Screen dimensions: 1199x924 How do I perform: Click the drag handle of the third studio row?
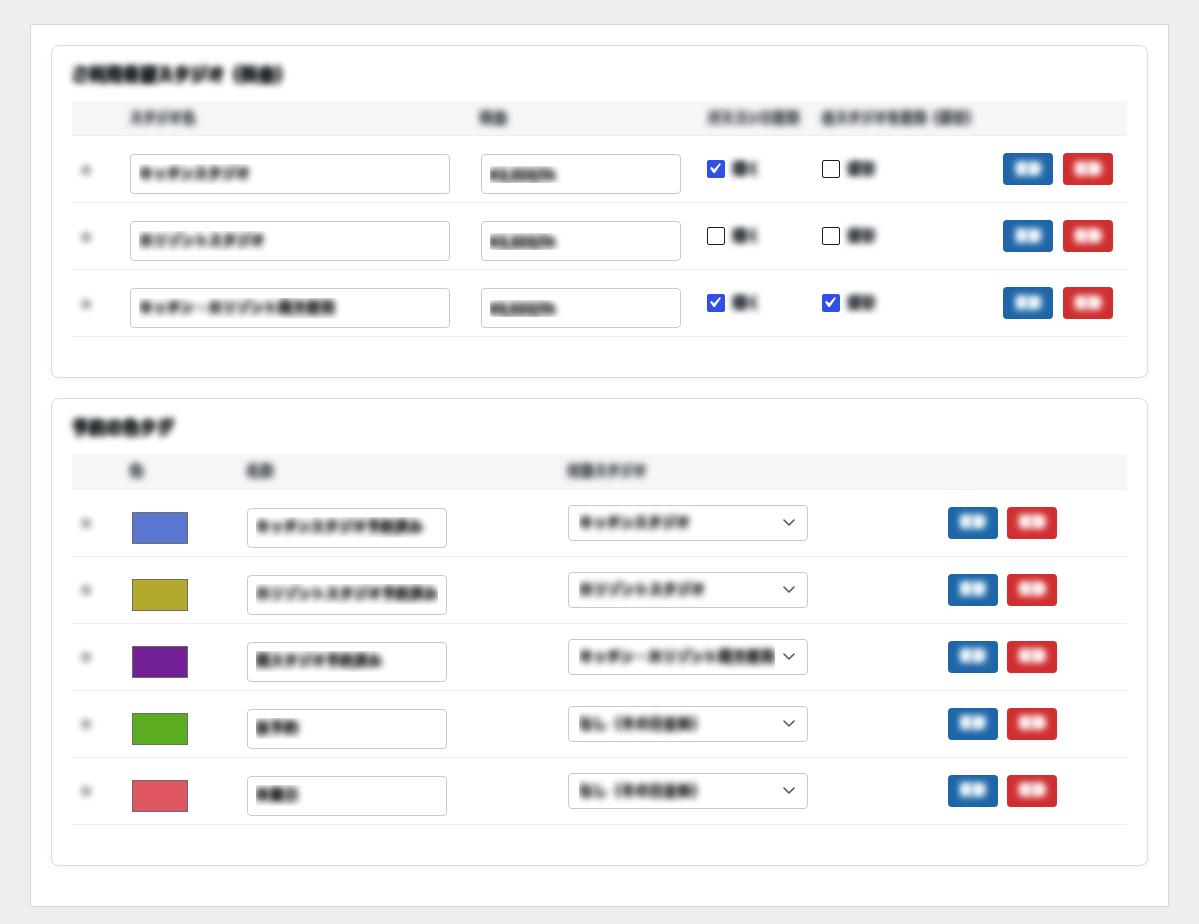[86, 304]
